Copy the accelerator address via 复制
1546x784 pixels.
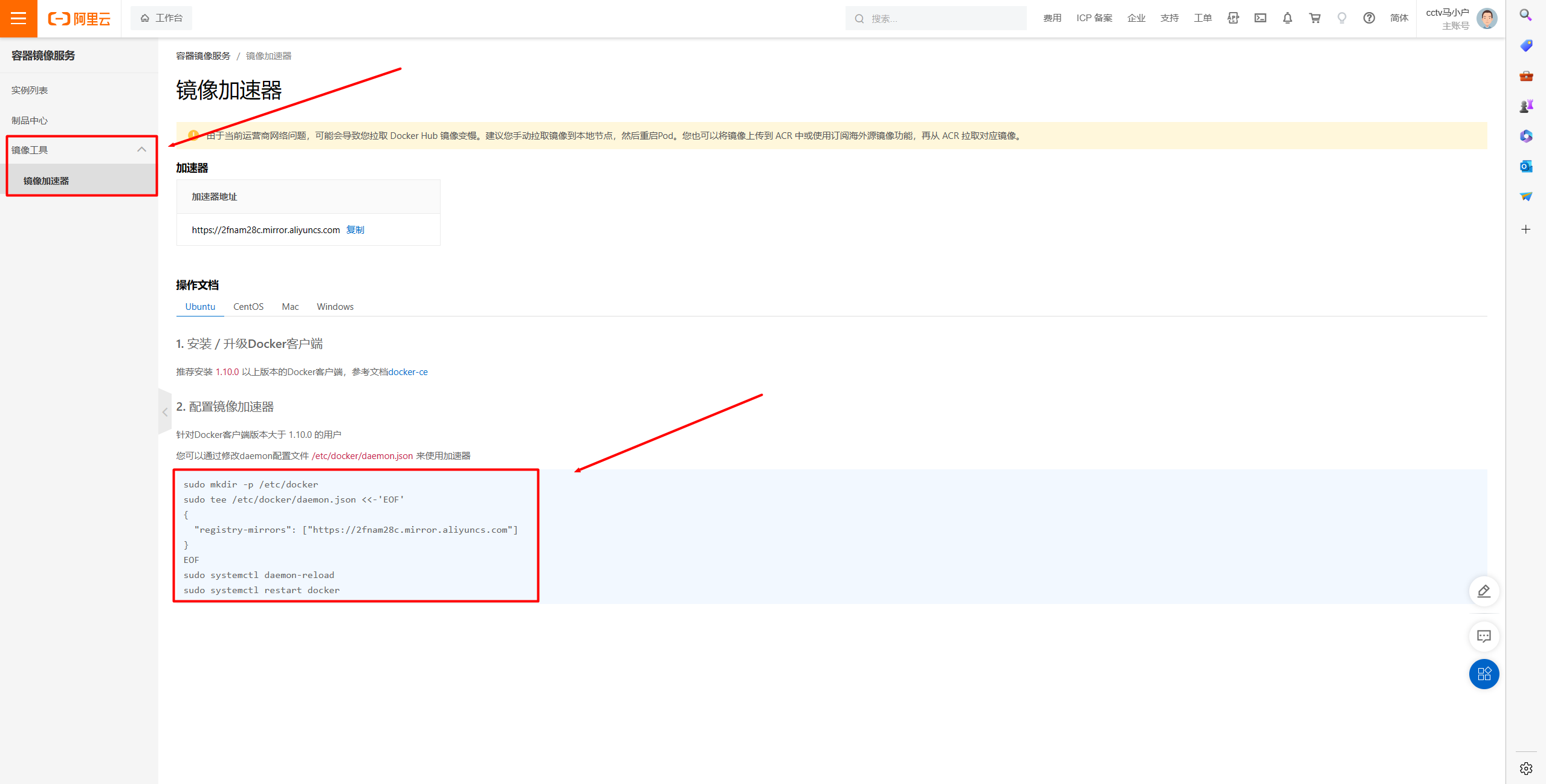click(355, 230)
